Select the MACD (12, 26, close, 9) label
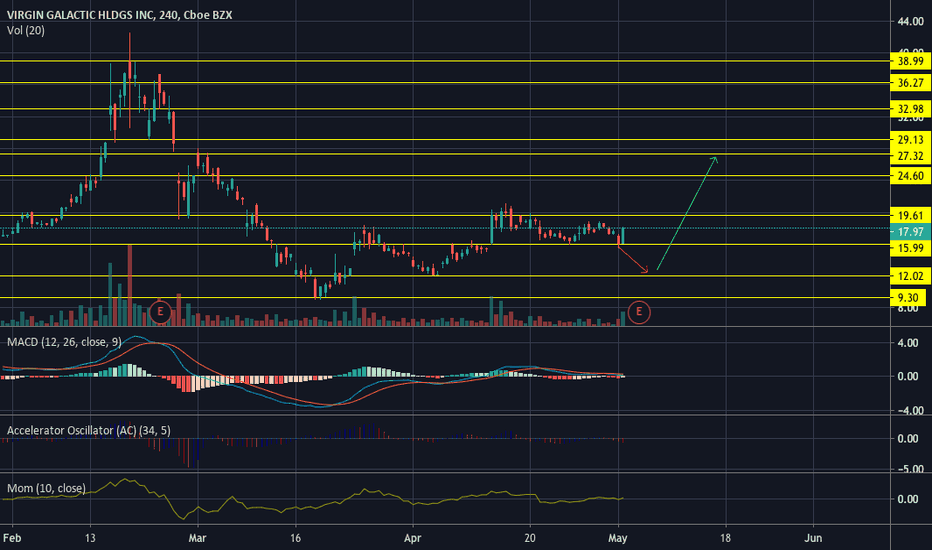This screenshot has width=932, height=550. [x=64, y=342]
